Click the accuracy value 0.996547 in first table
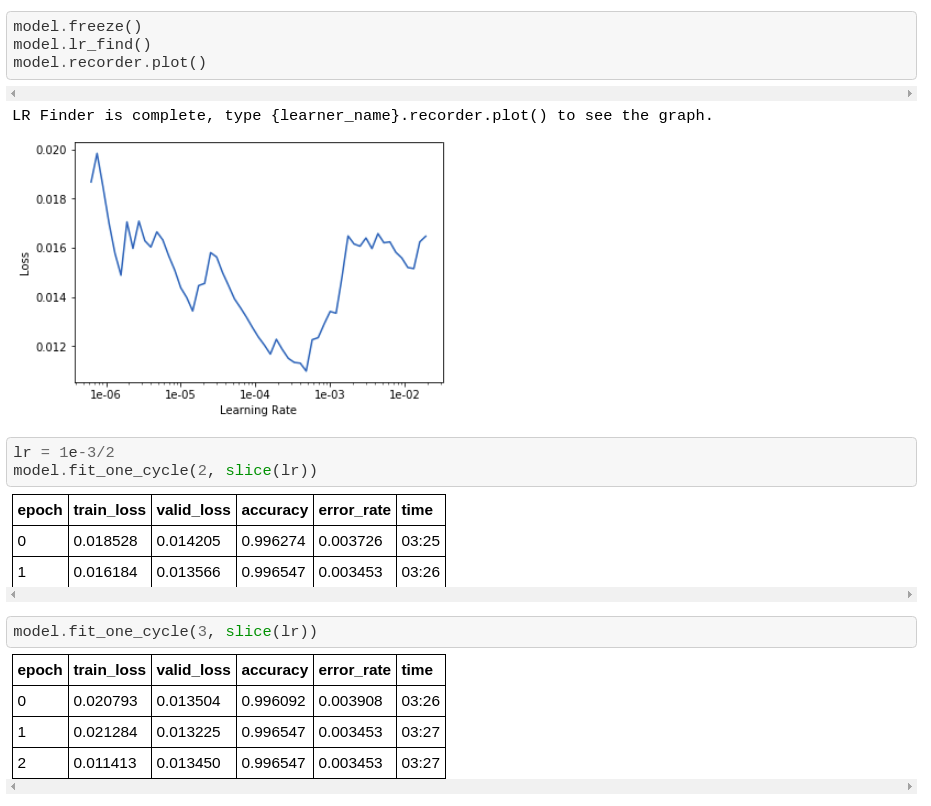 point(274,572)
